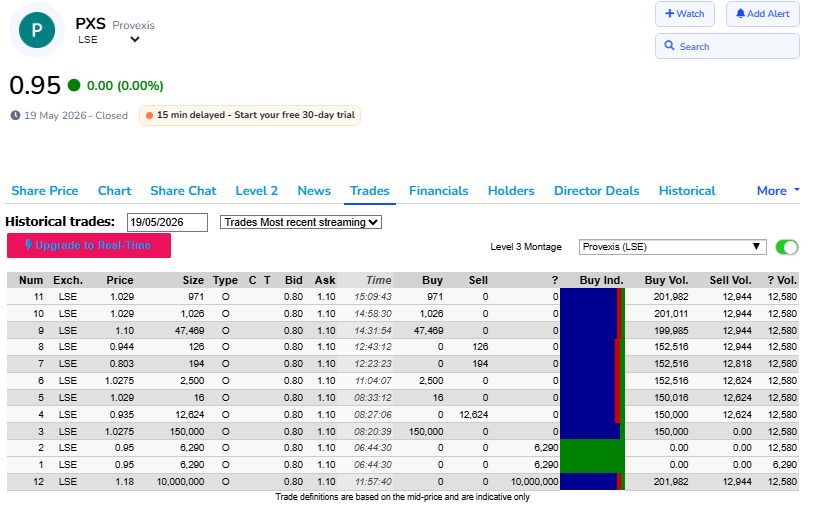Expand the LSE exchange chevron

135,40
